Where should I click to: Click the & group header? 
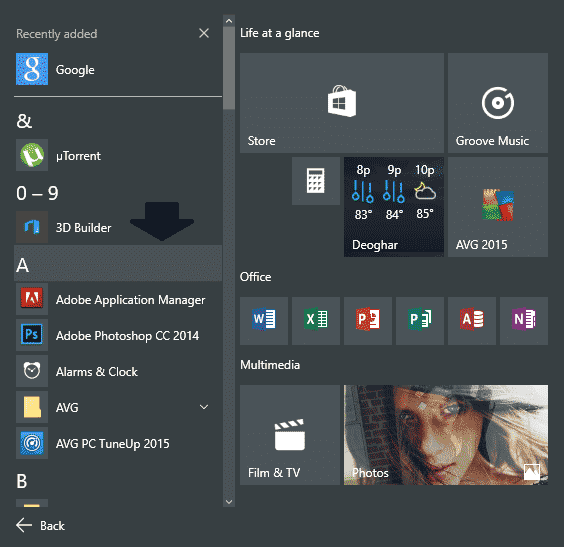[x=24, y=121]
